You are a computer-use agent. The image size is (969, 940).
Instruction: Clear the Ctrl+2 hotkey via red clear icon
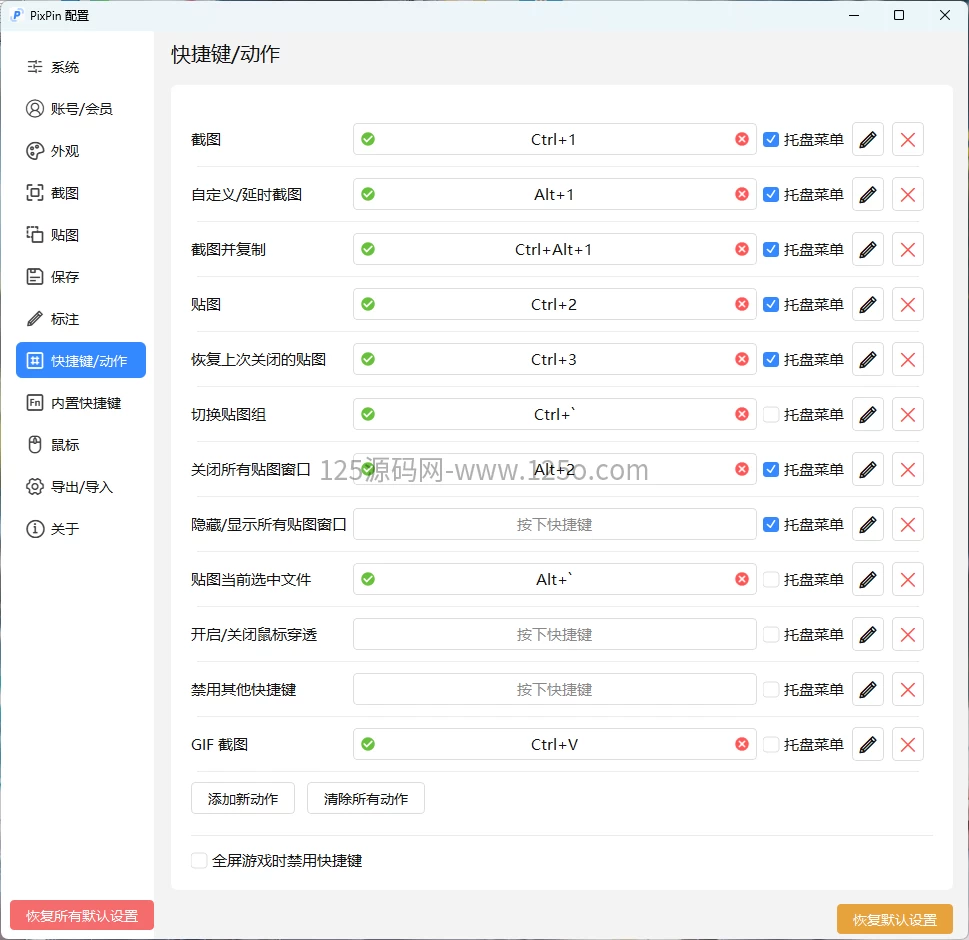click(x=741, y=304)
